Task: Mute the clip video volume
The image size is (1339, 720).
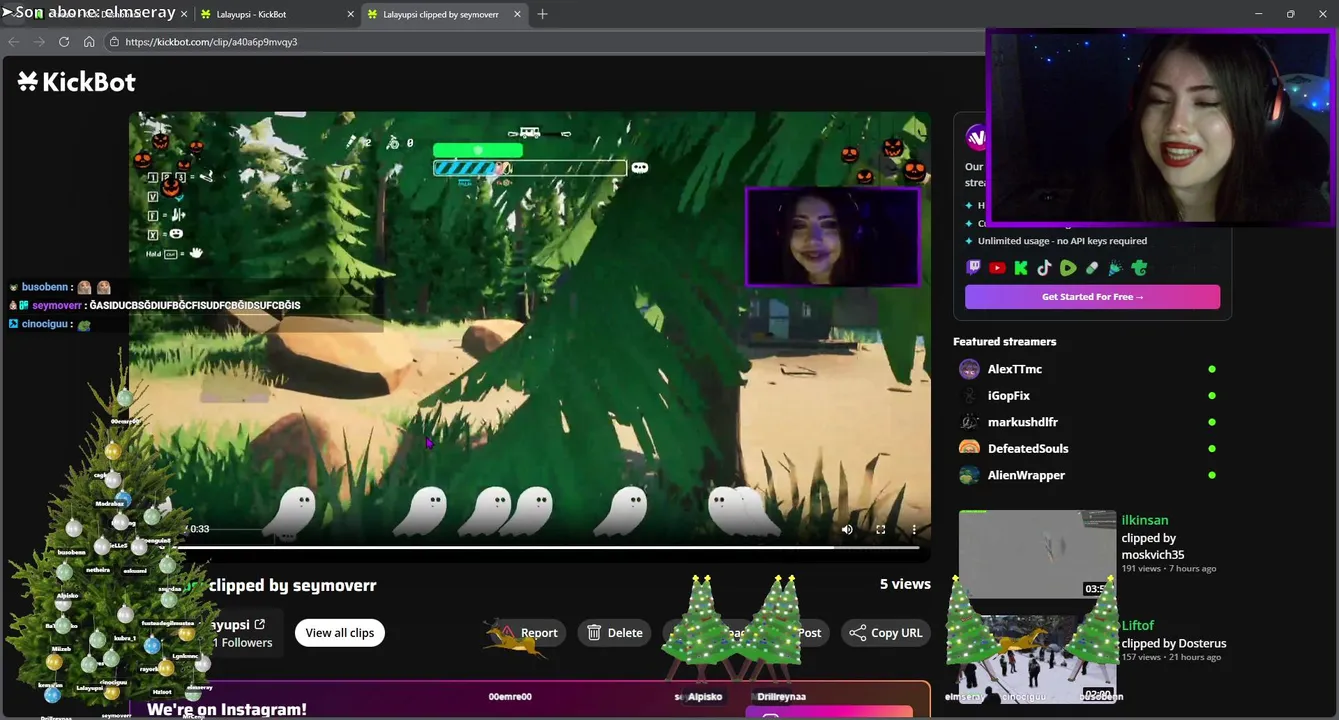Action: (847, 530)
